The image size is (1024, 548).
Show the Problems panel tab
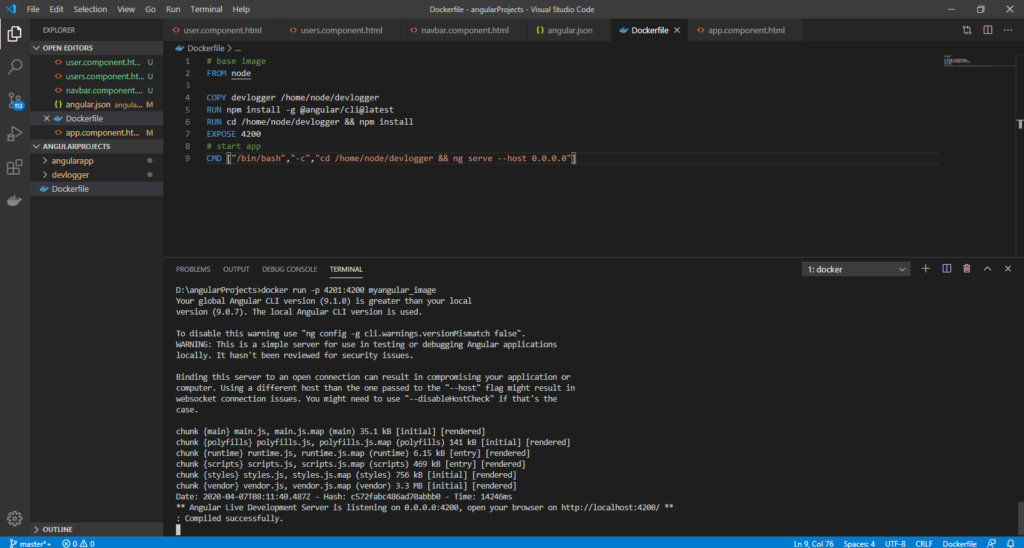pyautogui.click(x=193, y=269)
